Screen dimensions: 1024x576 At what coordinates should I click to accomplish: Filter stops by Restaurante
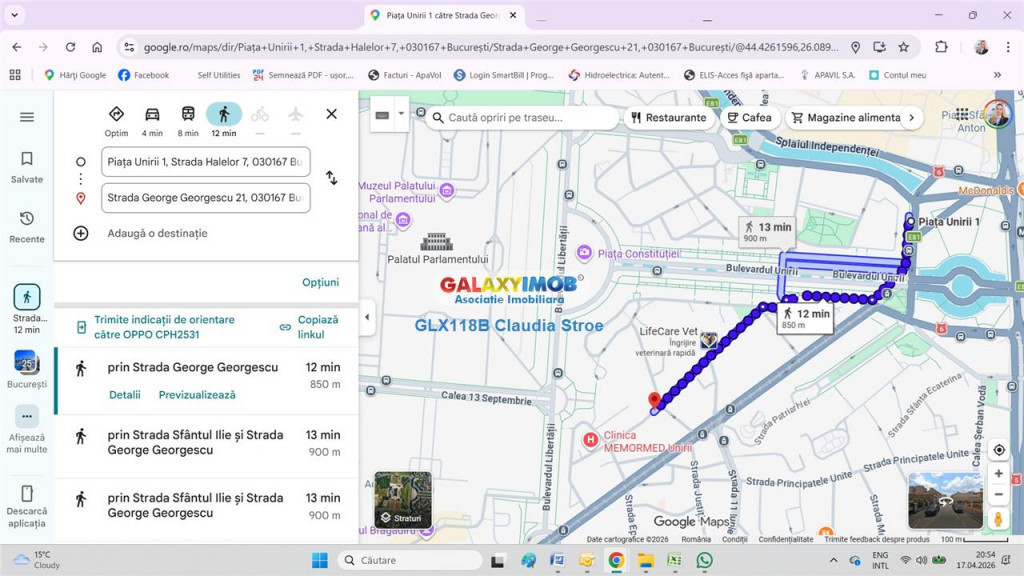coord(667,117)
